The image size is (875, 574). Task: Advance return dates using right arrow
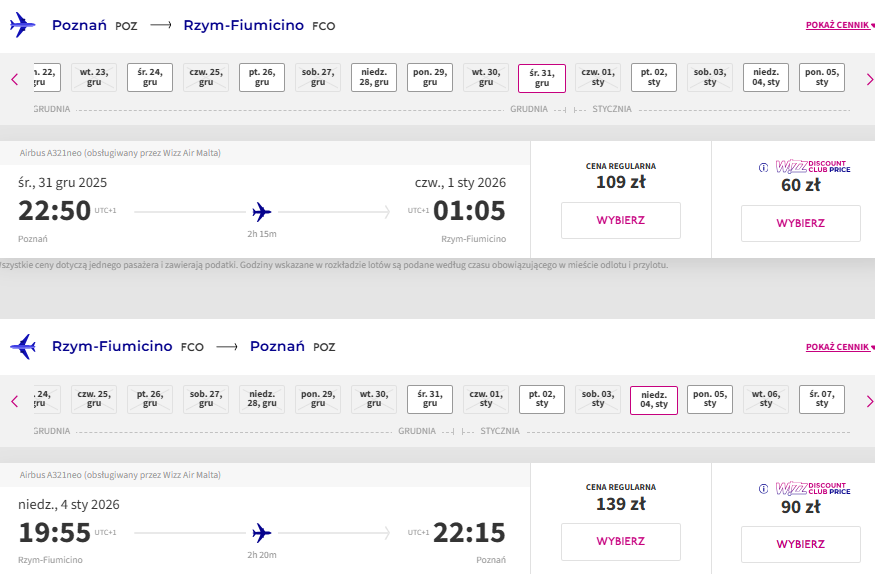tap(869, 401)
